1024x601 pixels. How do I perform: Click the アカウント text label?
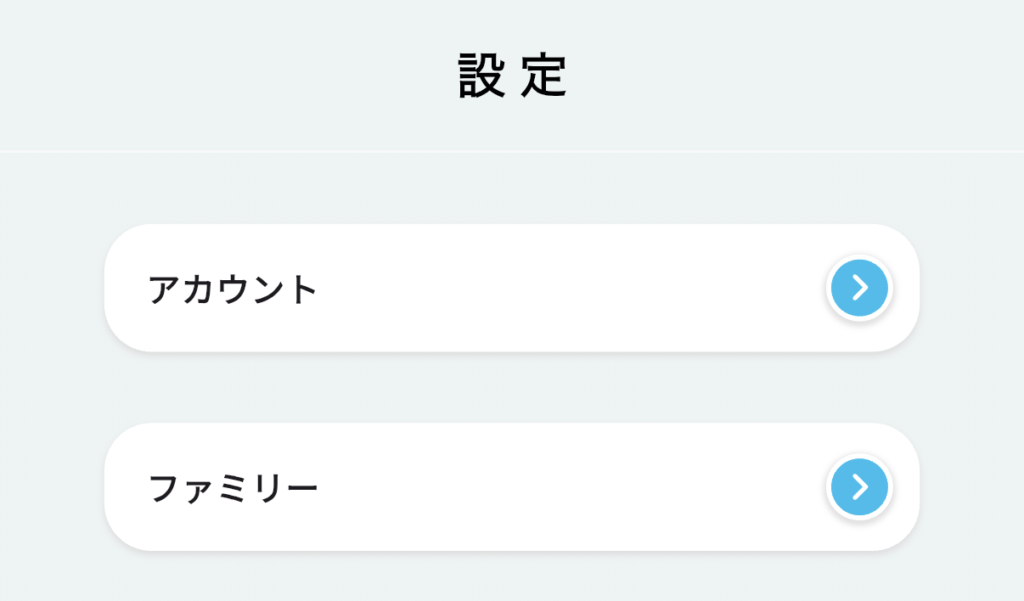point(233,290)
